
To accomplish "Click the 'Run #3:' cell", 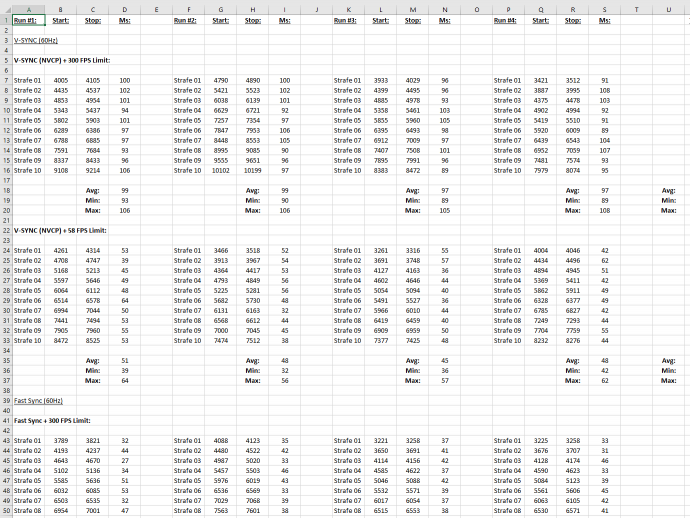I will [349, 20].
